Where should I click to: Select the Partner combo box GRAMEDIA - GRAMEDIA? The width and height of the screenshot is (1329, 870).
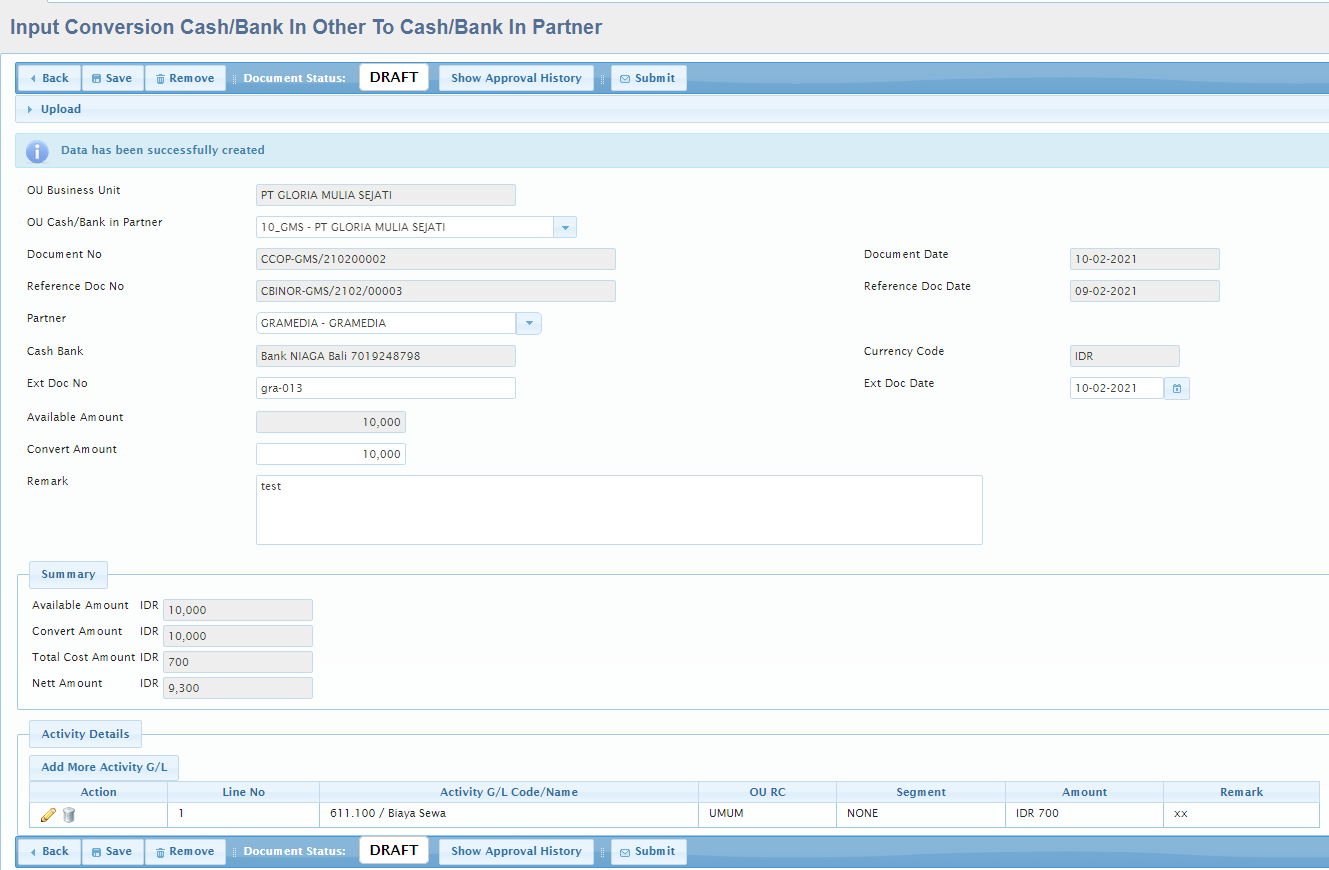click(386, 323)
